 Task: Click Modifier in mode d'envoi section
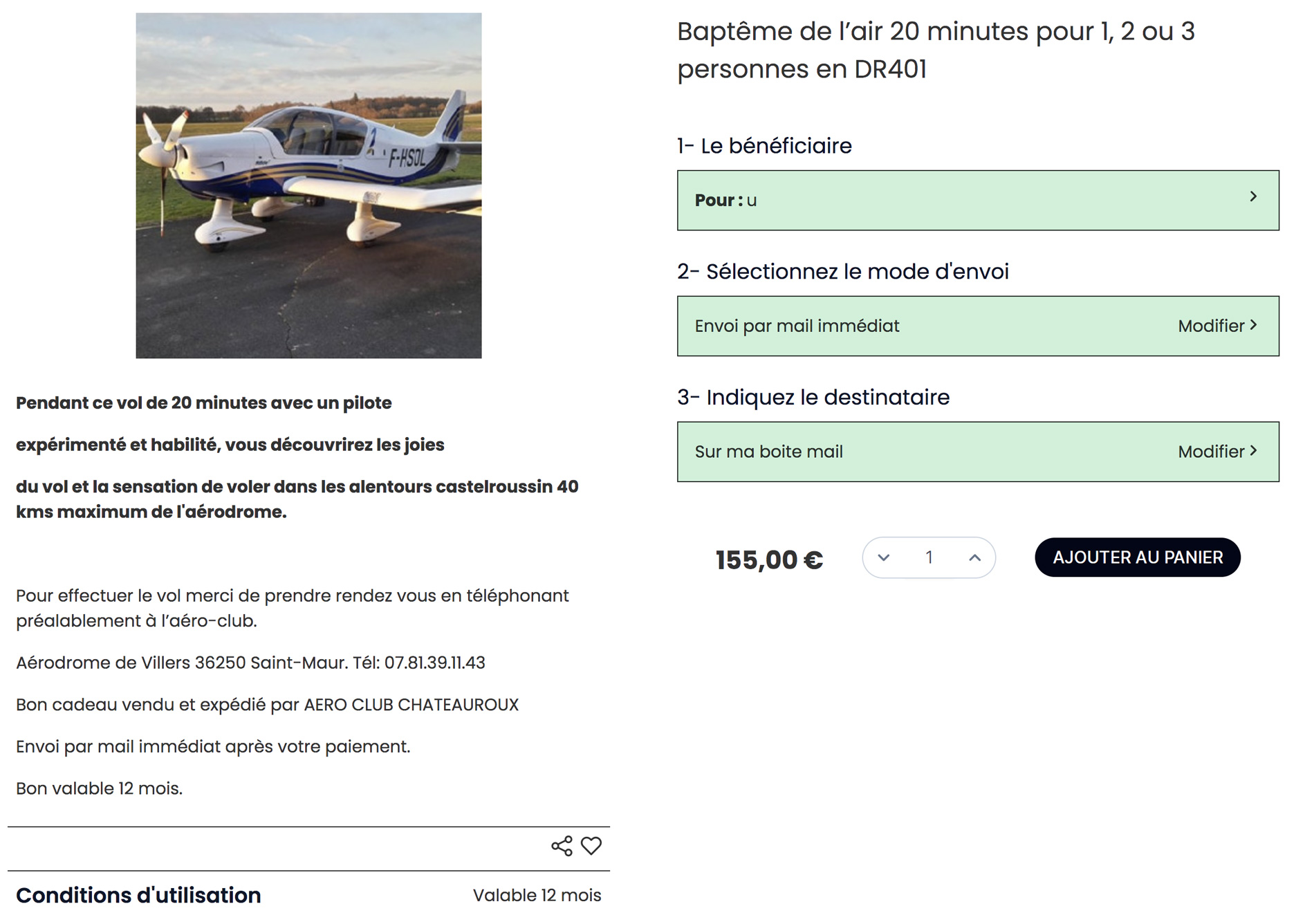click(1210, 326)
